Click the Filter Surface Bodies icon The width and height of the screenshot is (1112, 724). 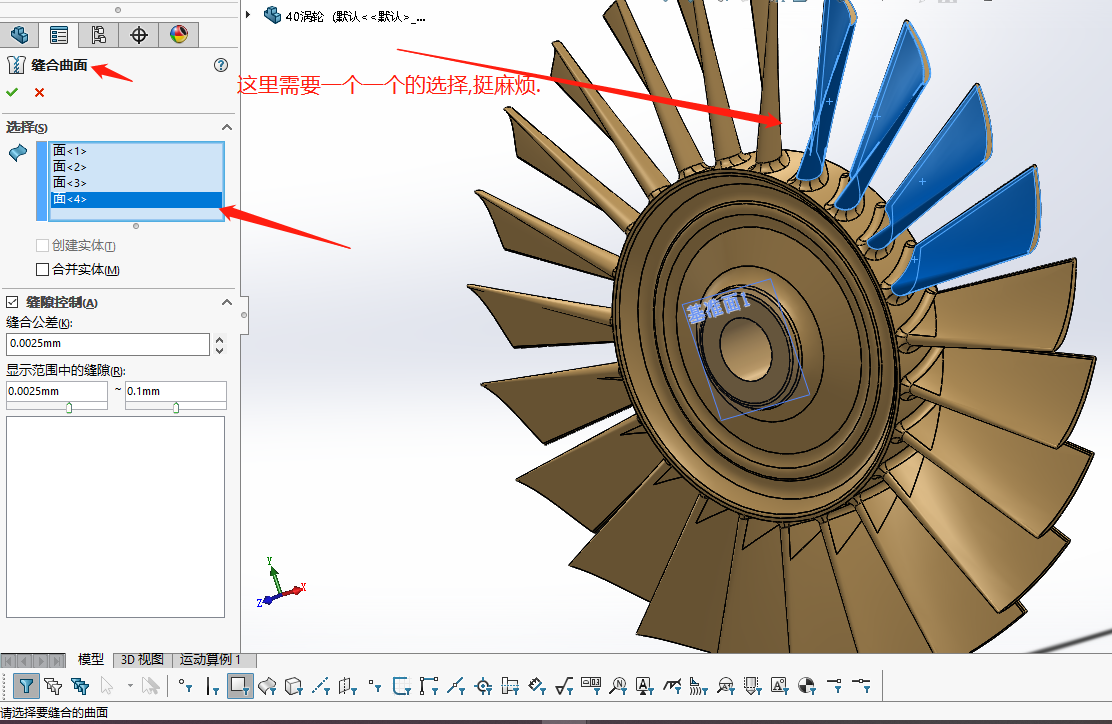(267, 686)
